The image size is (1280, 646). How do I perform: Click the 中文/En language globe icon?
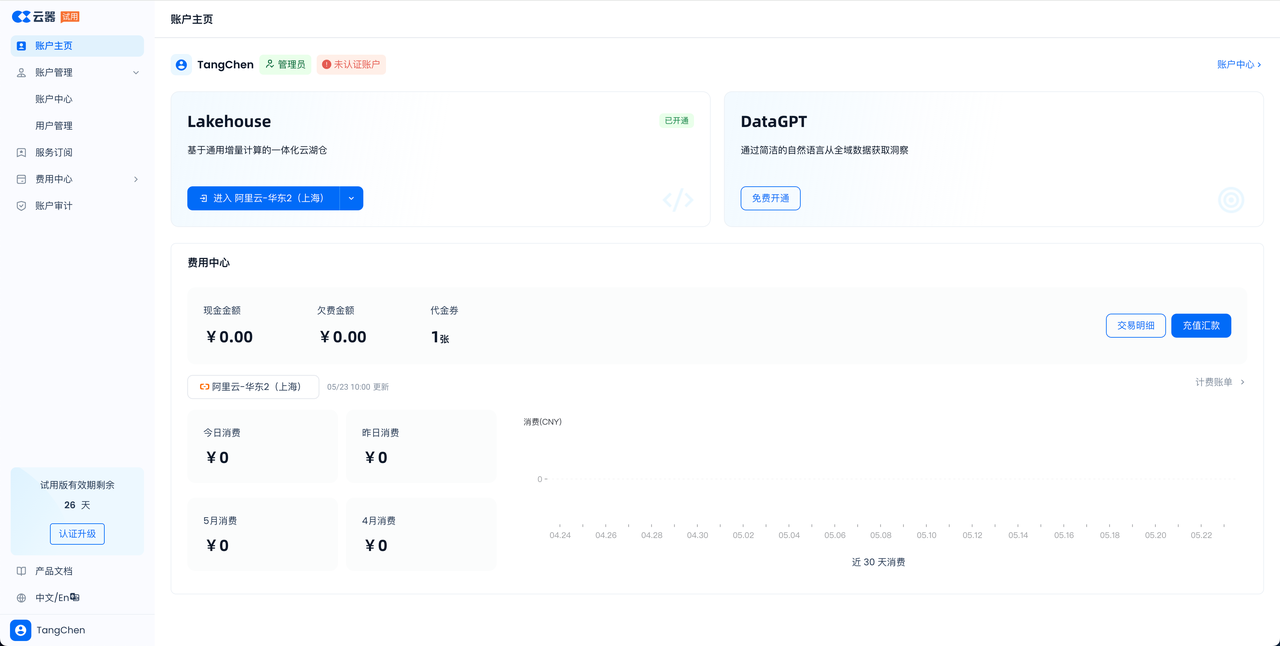[x=21, y=598]
